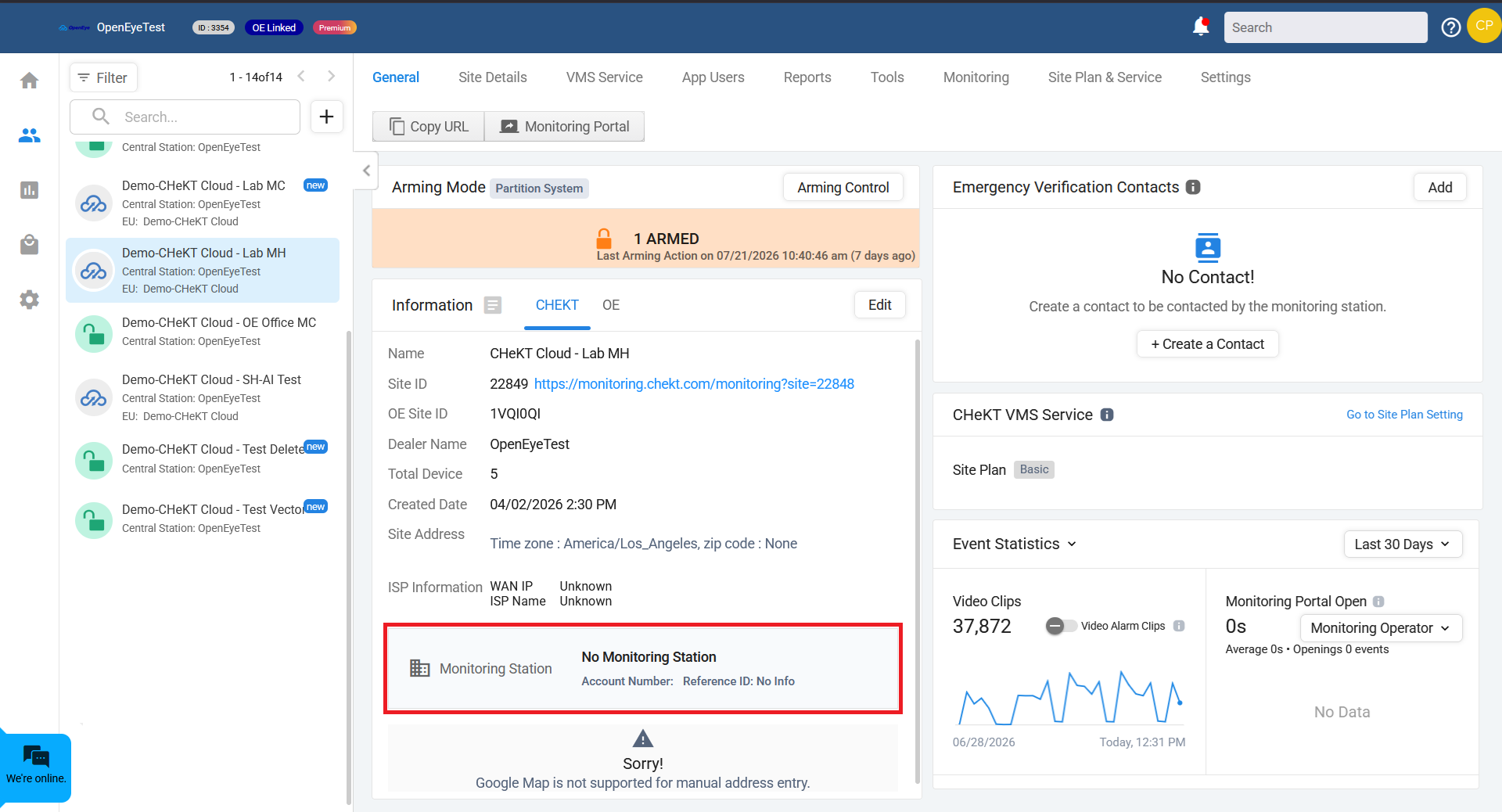1502x812 pixels.
Task: Click the Monitoring Station building icon
Action: tap(420, 668)
